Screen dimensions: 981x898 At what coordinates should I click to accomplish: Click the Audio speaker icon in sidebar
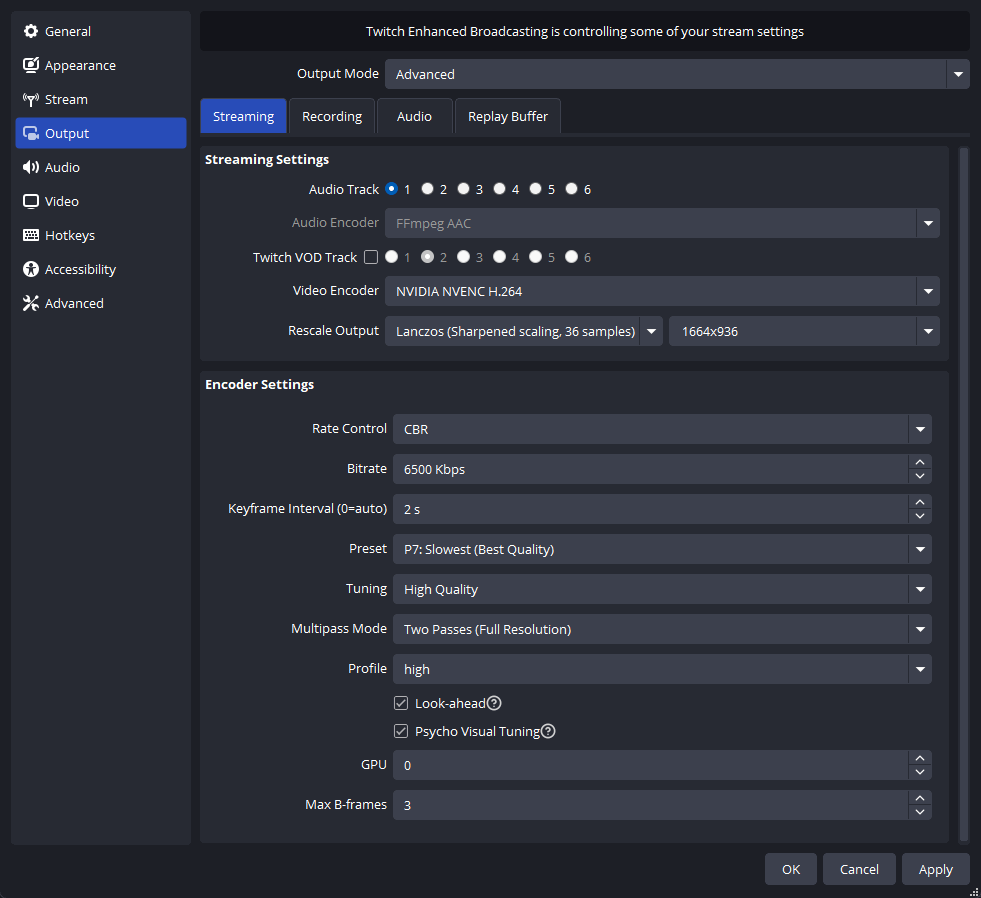[31, 167]
